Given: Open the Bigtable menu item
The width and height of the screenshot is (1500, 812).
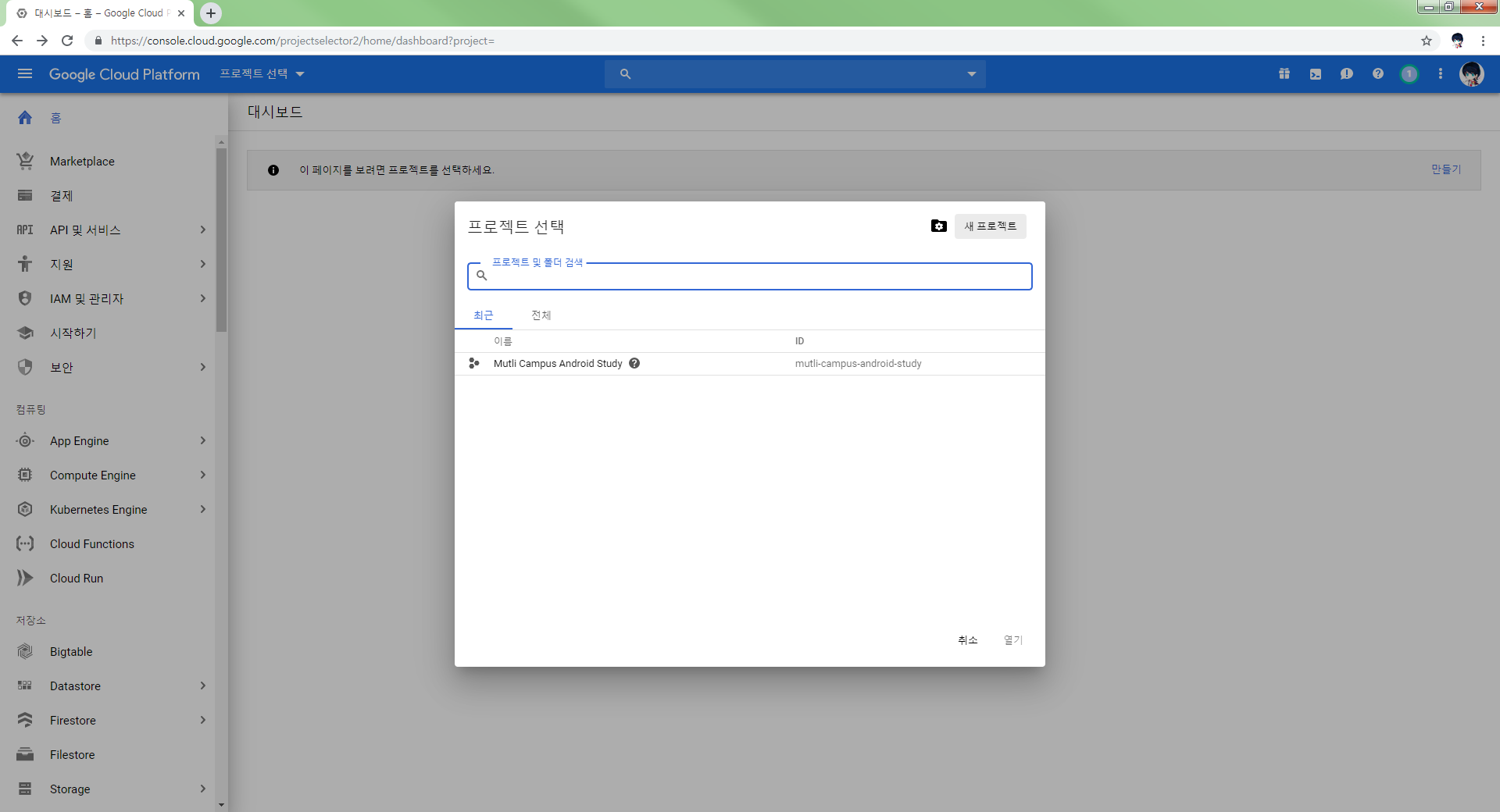Looking at the screenshot, I should coord(108,651).
